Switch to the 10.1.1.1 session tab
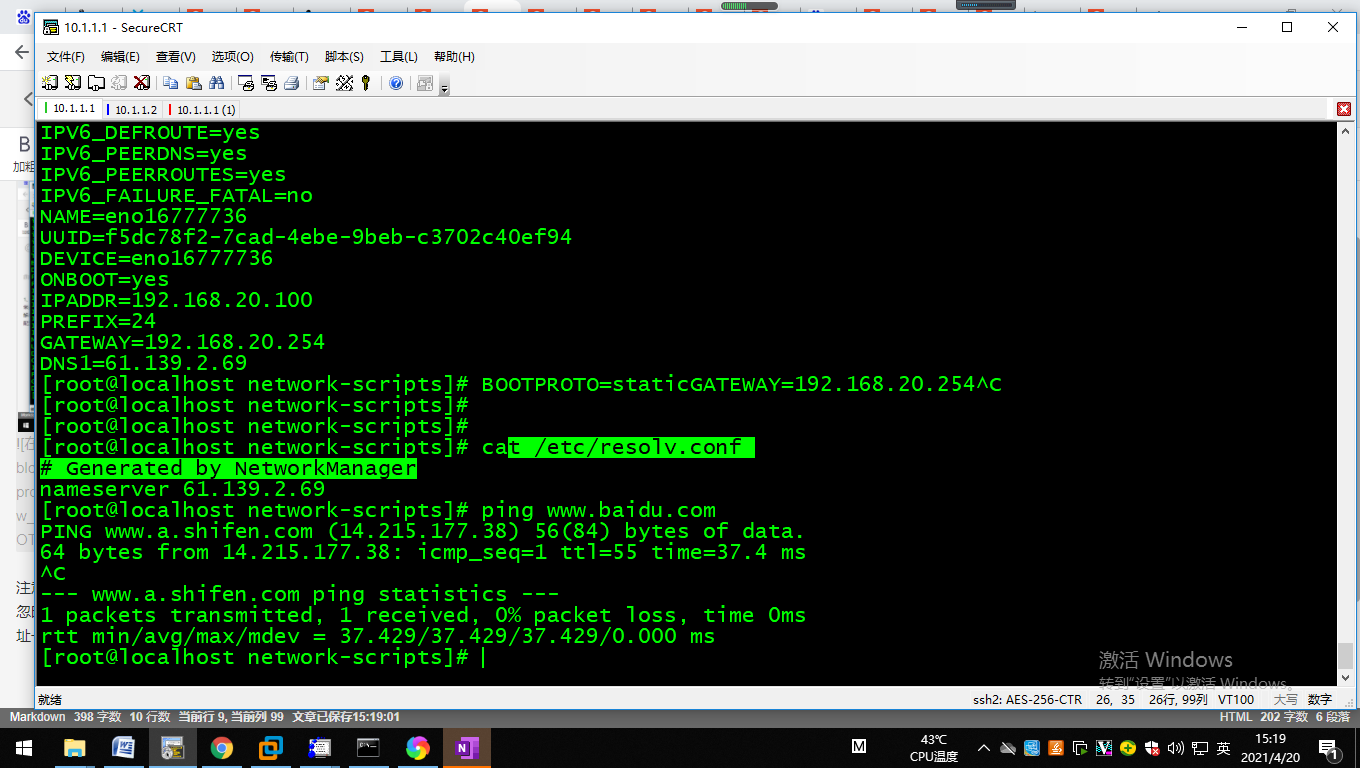1360x768 pixels. tap(70, 109)
